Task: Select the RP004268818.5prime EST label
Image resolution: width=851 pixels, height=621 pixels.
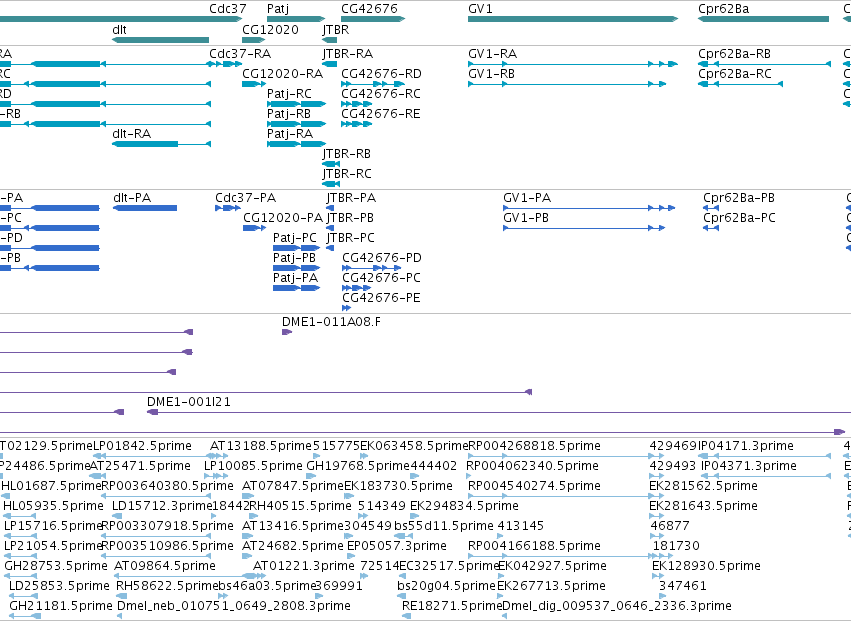Action: tap(535, 446)
